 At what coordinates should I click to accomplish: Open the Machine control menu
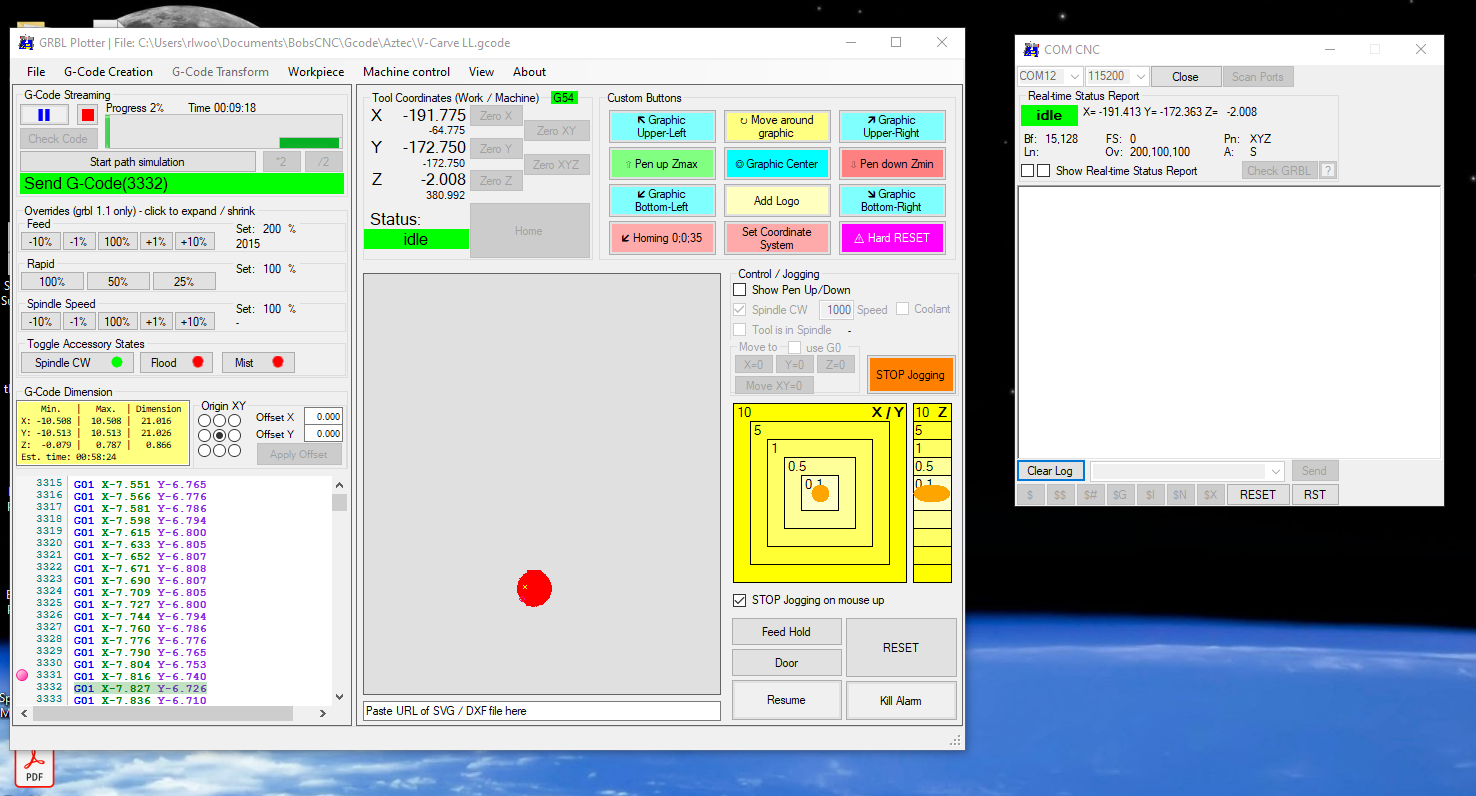(406, 72)
